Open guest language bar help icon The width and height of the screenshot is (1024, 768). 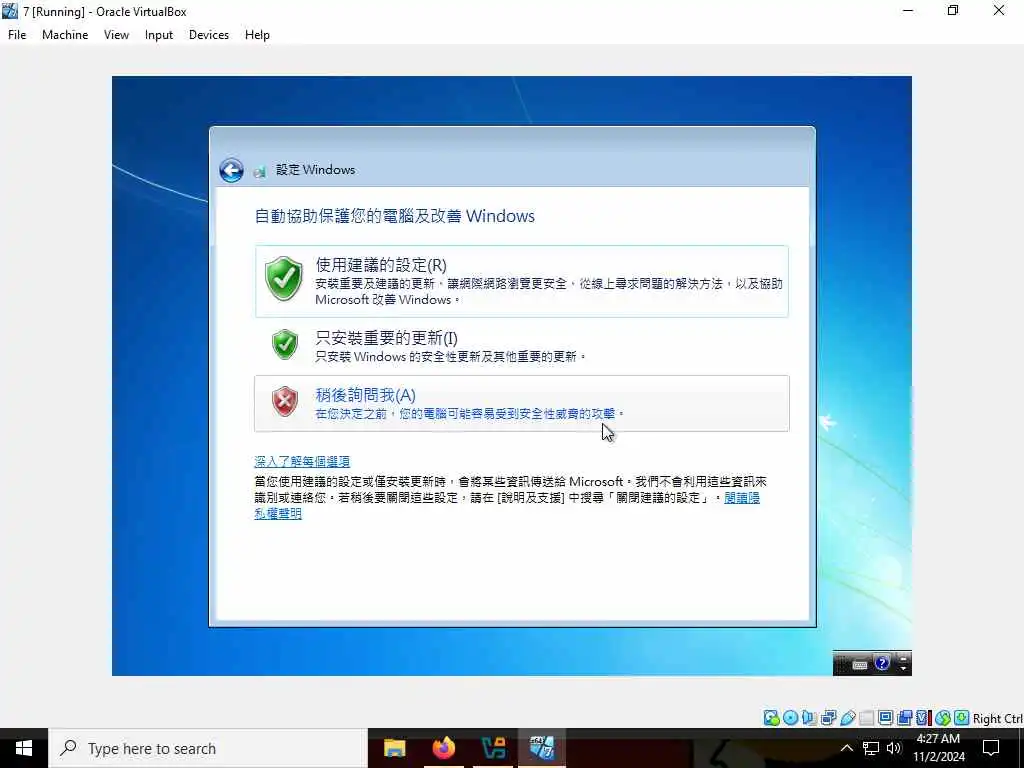882,664
